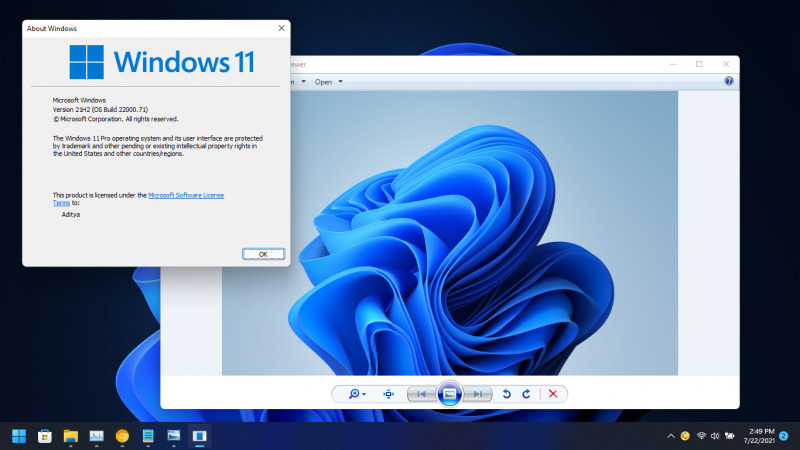Show hidden system tray icons
The height and width of the screenshot is (450, 800).
click(x=670, y=436)
